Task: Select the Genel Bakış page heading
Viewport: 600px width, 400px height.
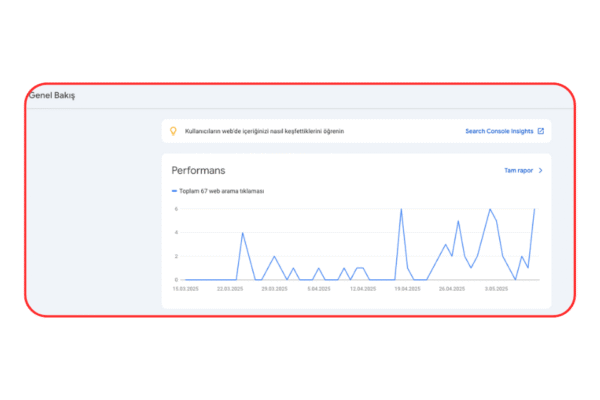Action: (x=52, y=96)
